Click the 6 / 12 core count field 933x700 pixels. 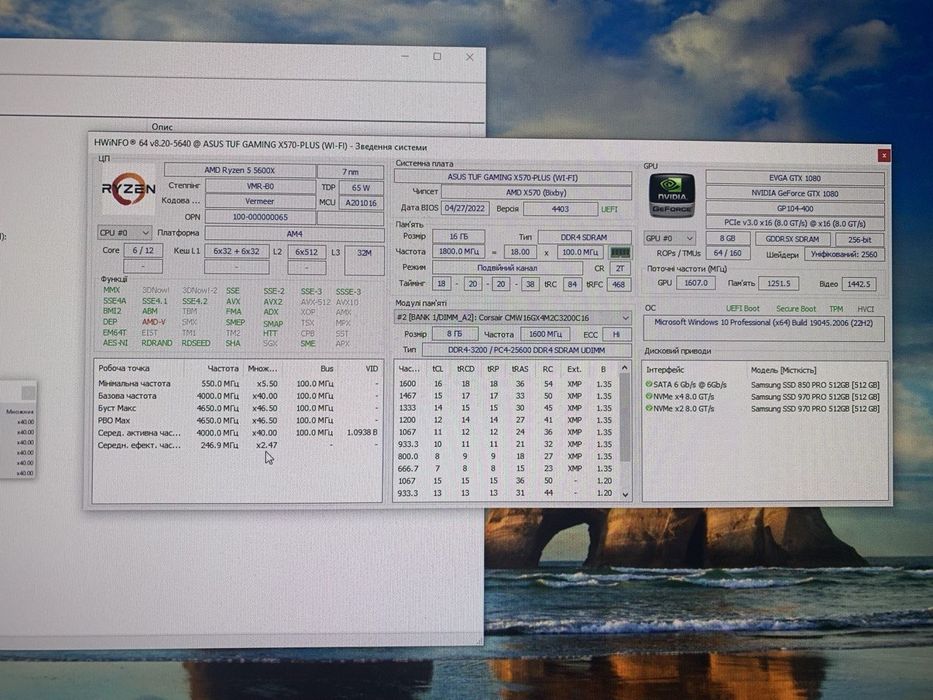[143, 251]
